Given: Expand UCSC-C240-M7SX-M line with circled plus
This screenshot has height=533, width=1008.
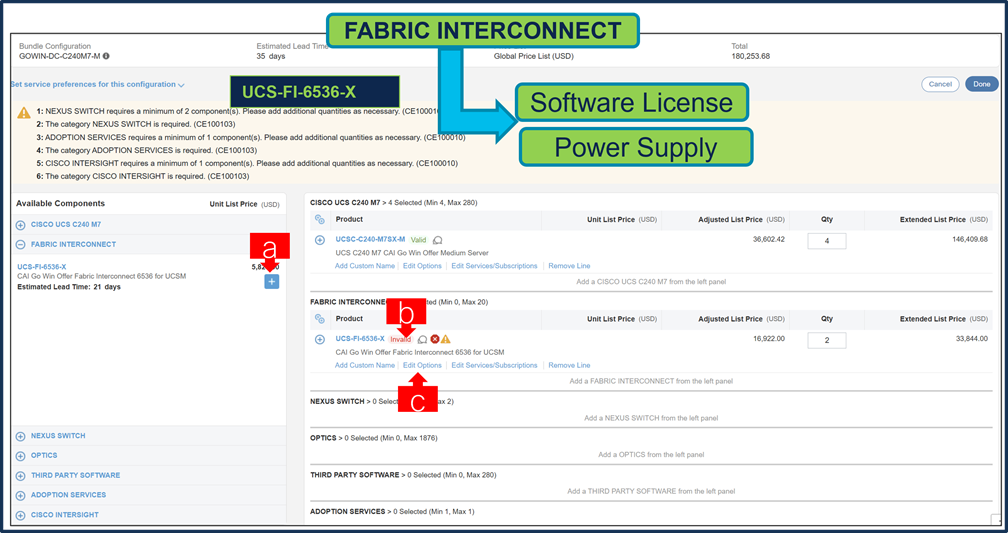Looking at the screenshot, I should pyautogui.click(x=320, y=240).
